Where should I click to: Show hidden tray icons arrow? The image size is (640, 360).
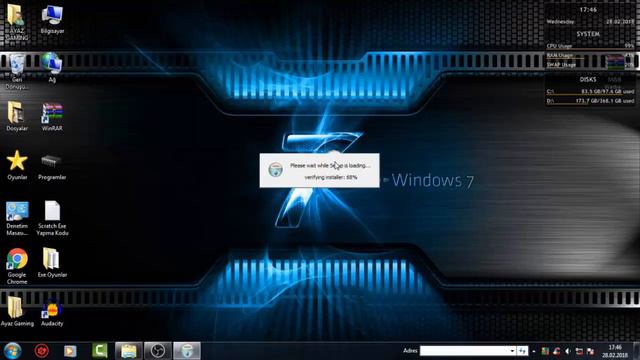tap(534, 351)
